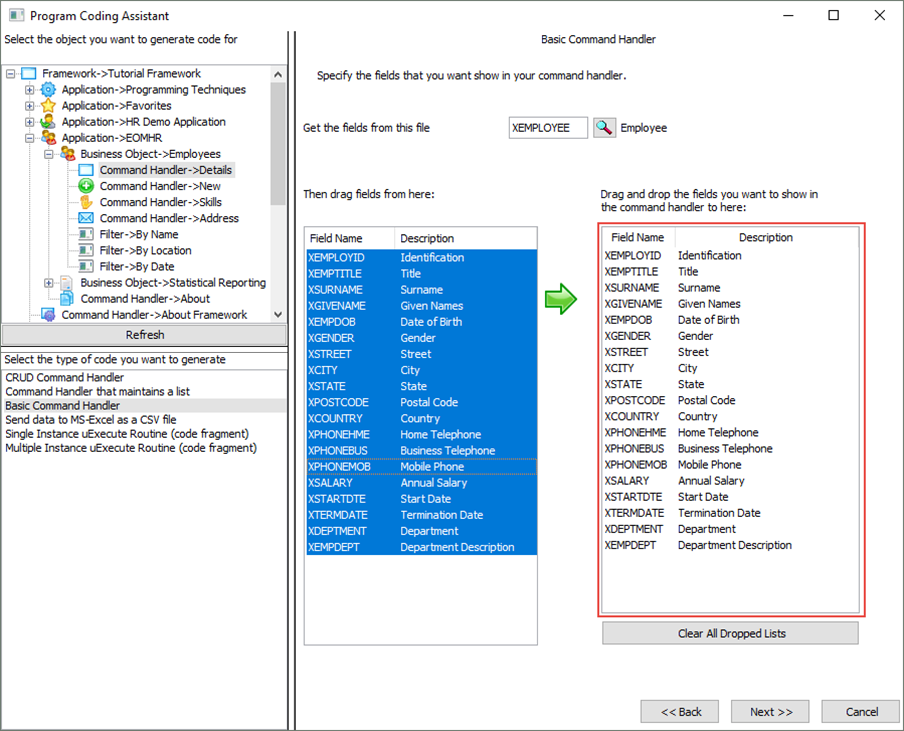Click the Address envelope icon
This screenshot has width=904, height=731.
point(86,218)
